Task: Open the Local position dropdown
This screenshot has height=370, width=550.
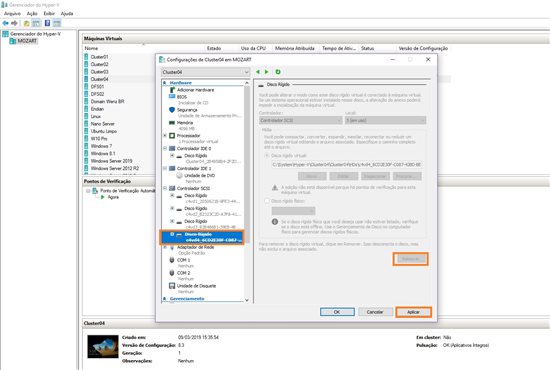Action: (385, 120)
